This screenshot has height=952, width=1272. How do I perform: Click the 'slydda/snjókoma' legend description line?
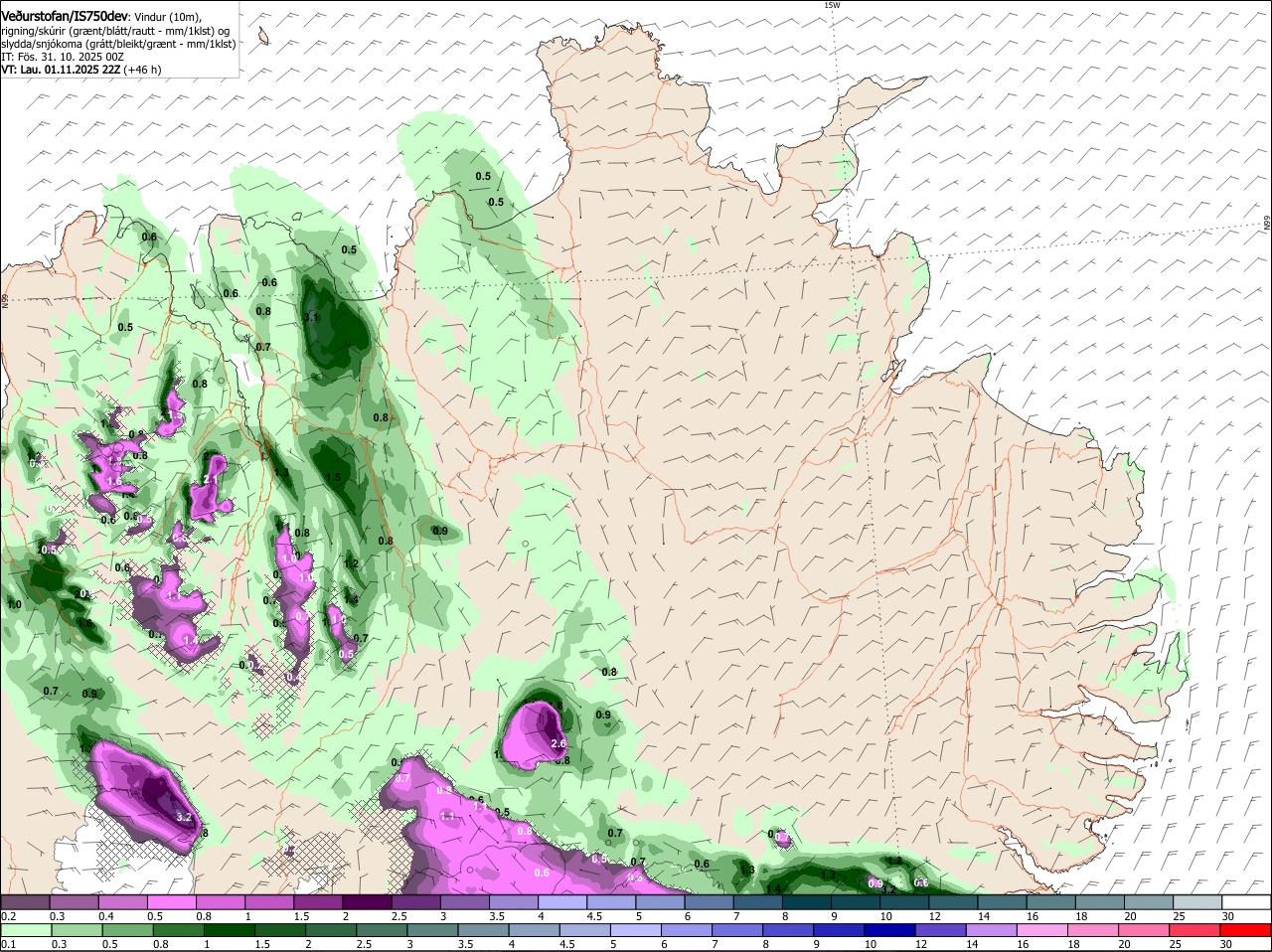[118, 44]
